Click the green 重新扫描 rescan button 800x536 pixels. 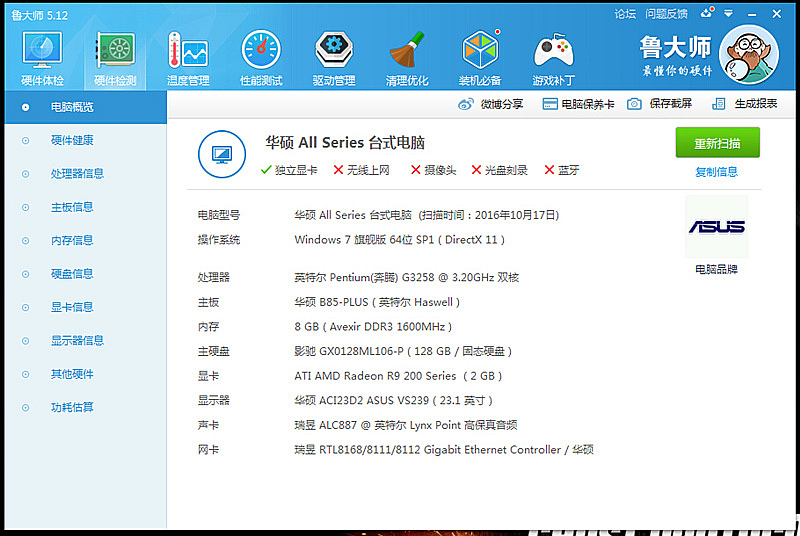pos(717,143)
